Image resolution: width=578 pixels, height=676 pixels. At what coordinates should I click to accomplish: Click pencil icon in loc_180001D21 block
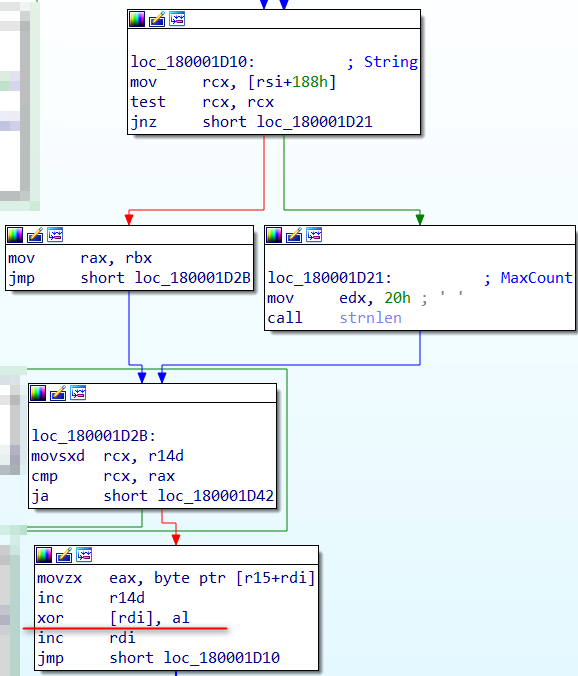point(294,235)
